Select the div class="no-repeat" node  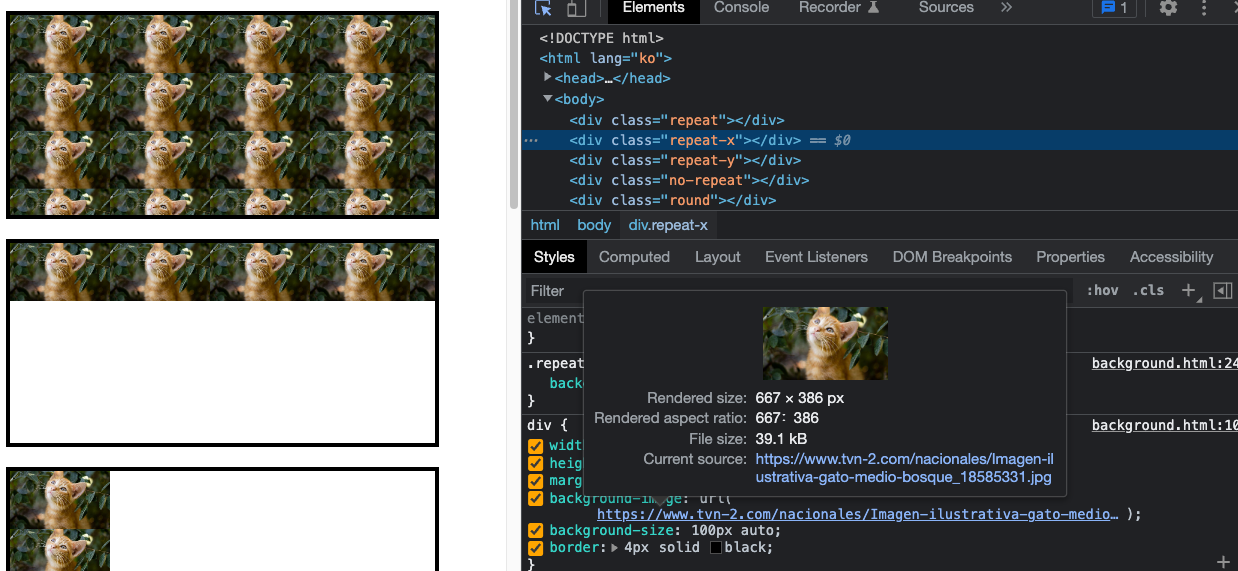689,180
